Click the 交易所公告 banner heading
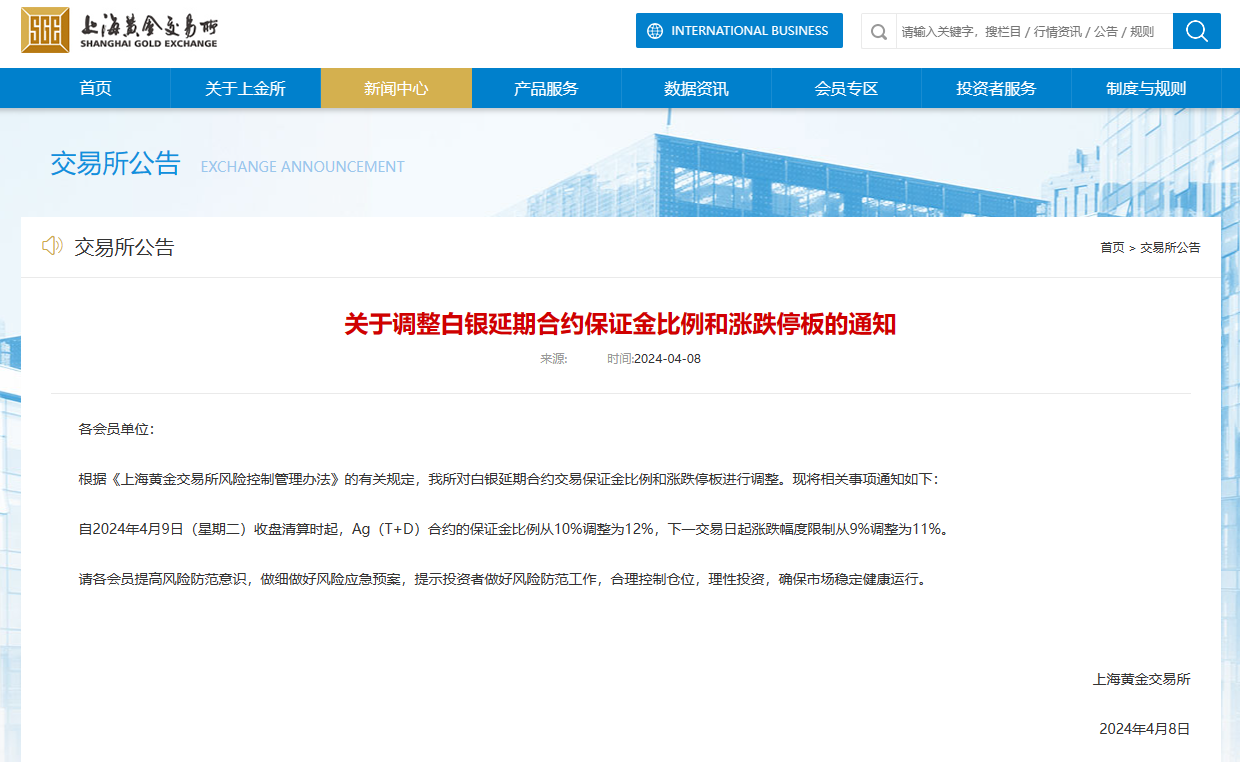Image resolution: width=1240 pixels, height=762 pixels. tap(115, 164)
